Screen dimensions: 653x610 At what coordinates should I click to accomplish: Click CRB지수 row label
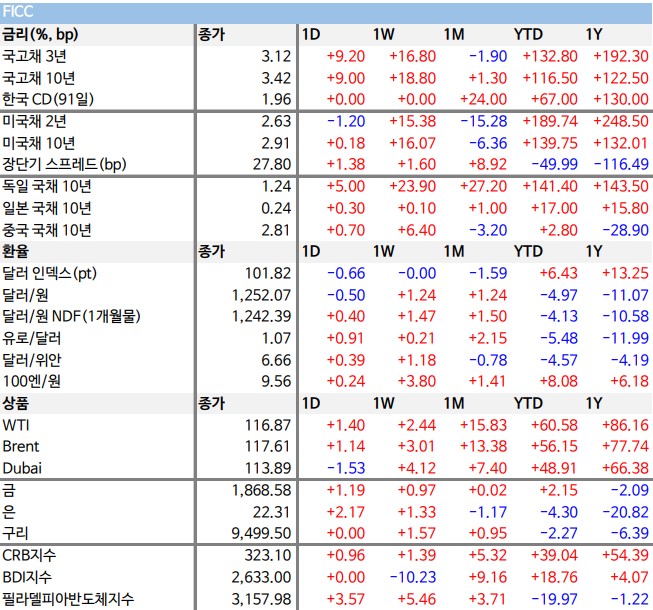pyautogui.click(x=29, y=555)
